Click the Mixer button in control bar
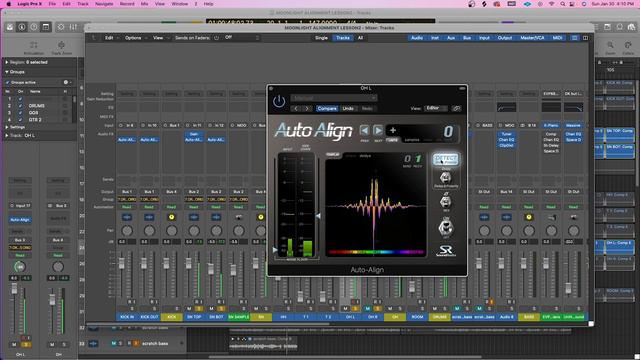The height and width of the screenshot is (360, 640). click(73, 27)
